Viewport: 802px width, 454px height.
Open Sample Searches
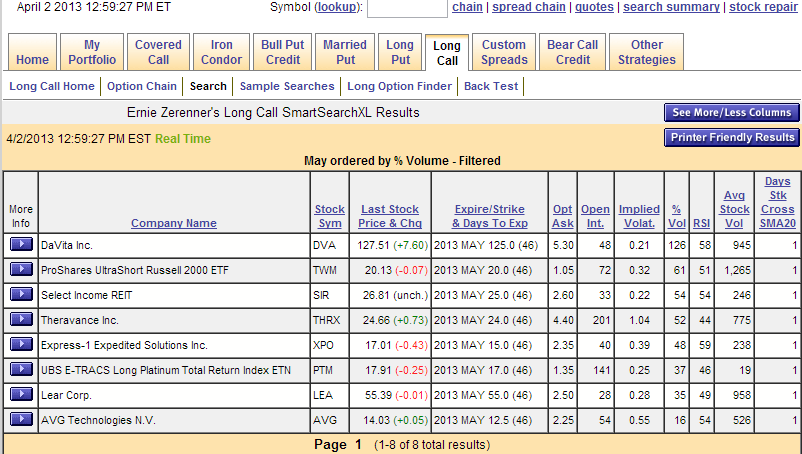(287, 86)
